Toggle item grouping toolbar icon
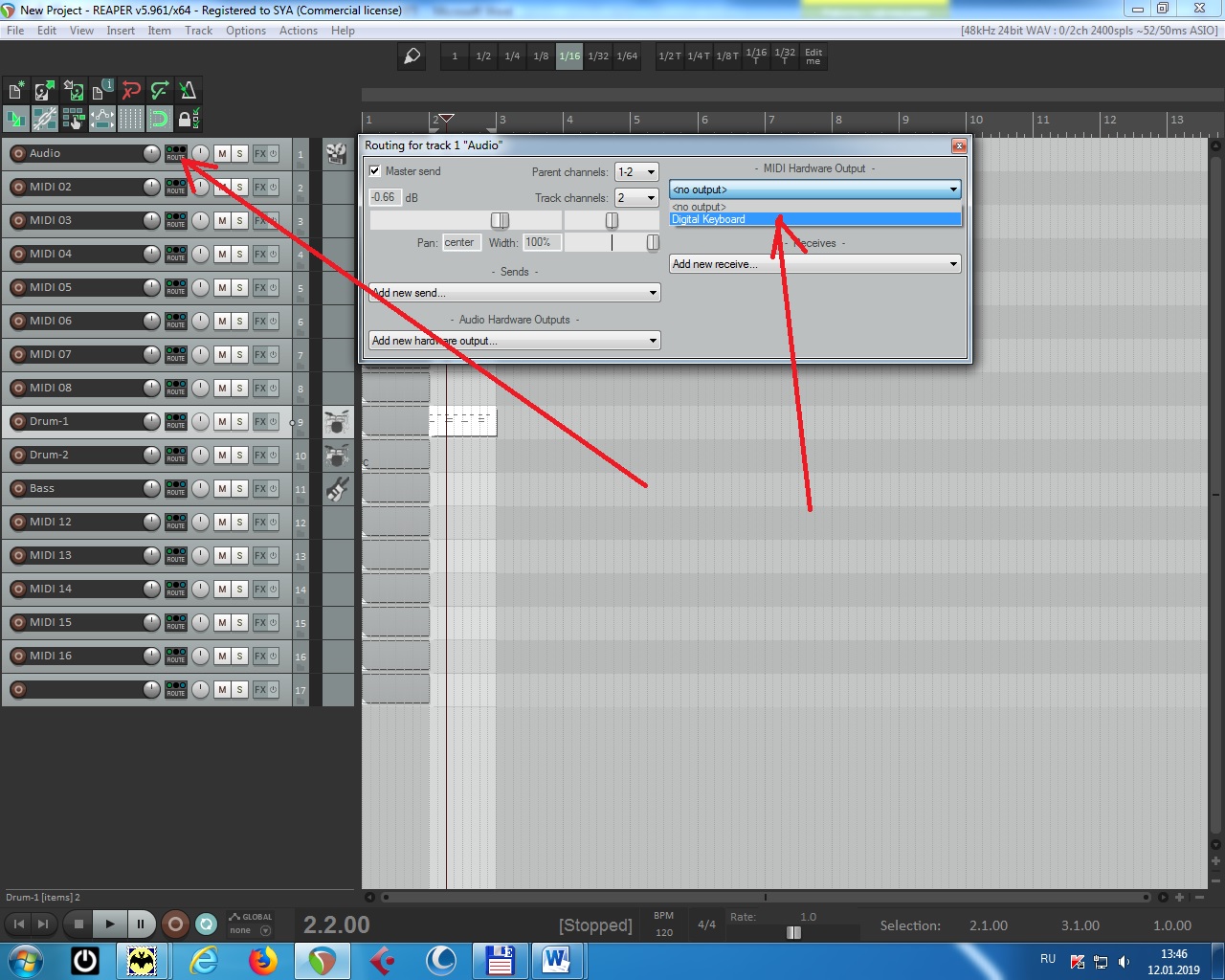The image size is (1225, 980). click(45, 120)
